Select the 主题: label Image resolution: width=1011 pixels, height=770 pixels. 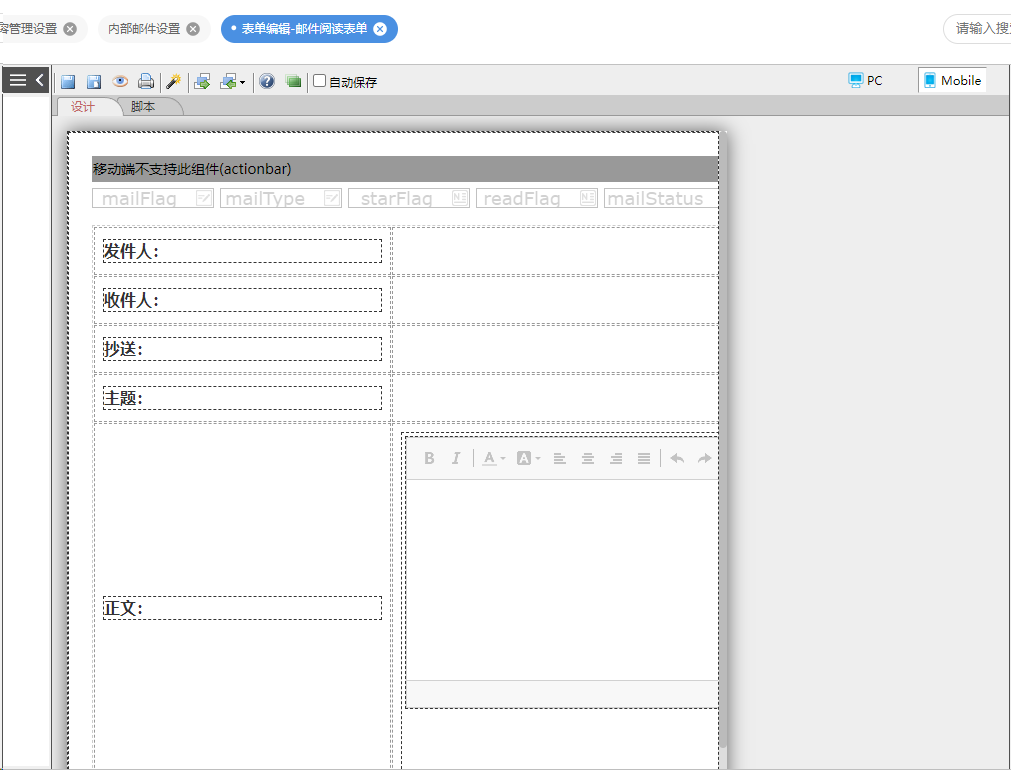coord(242,398)
